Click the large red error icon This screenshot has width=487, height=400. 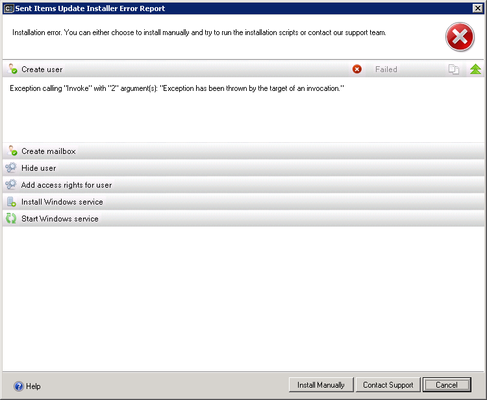[x=460, y=37]
